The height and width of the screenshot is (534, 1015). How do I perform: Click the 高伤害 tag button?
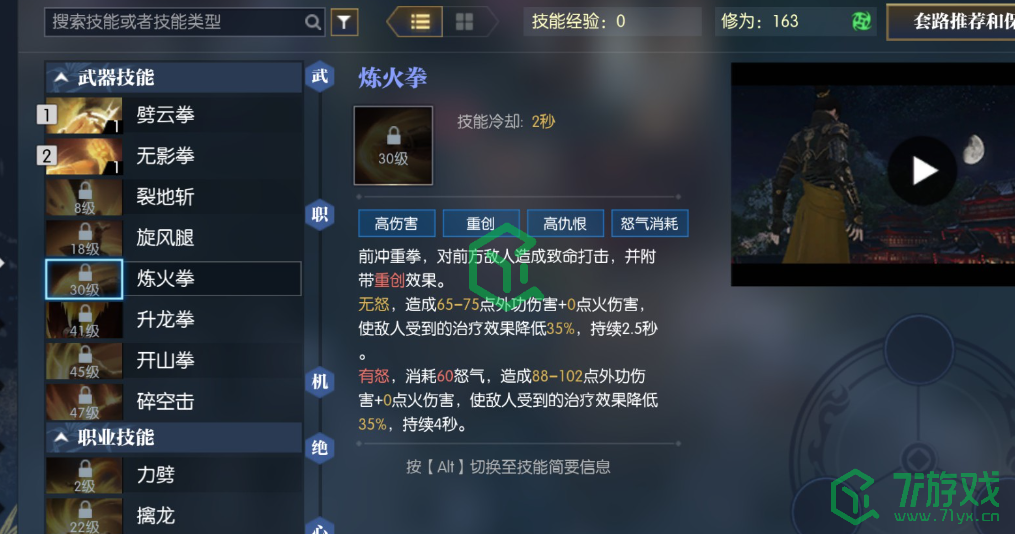(x=396, y=223)
